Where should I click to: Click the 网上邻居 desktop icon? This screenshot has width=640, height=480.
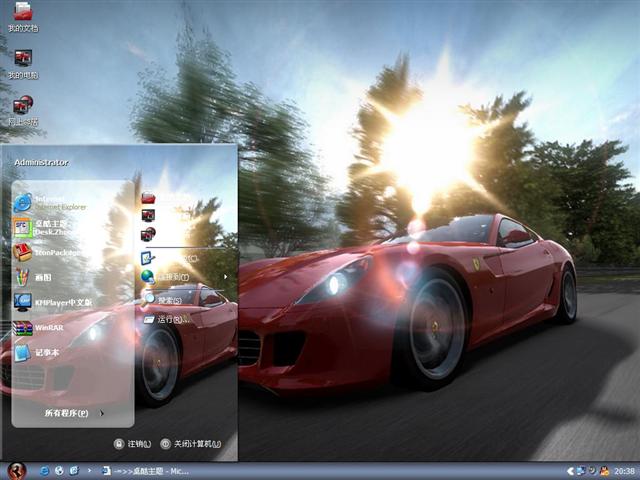pyautogui.click(x=23, y=111)
